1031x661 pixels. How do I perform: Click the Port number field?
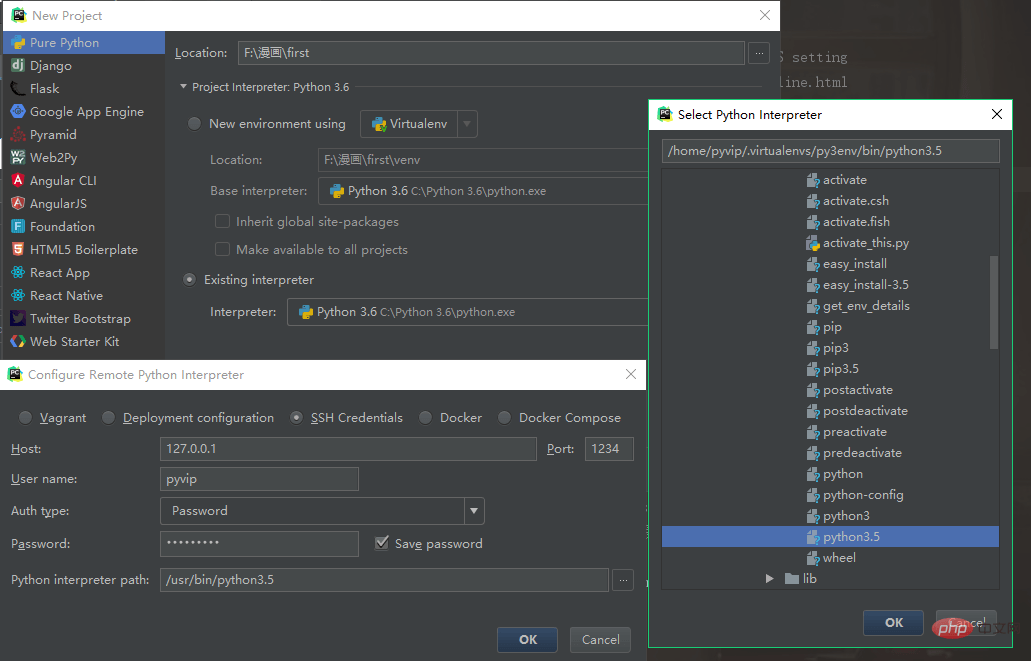point(610,449)
